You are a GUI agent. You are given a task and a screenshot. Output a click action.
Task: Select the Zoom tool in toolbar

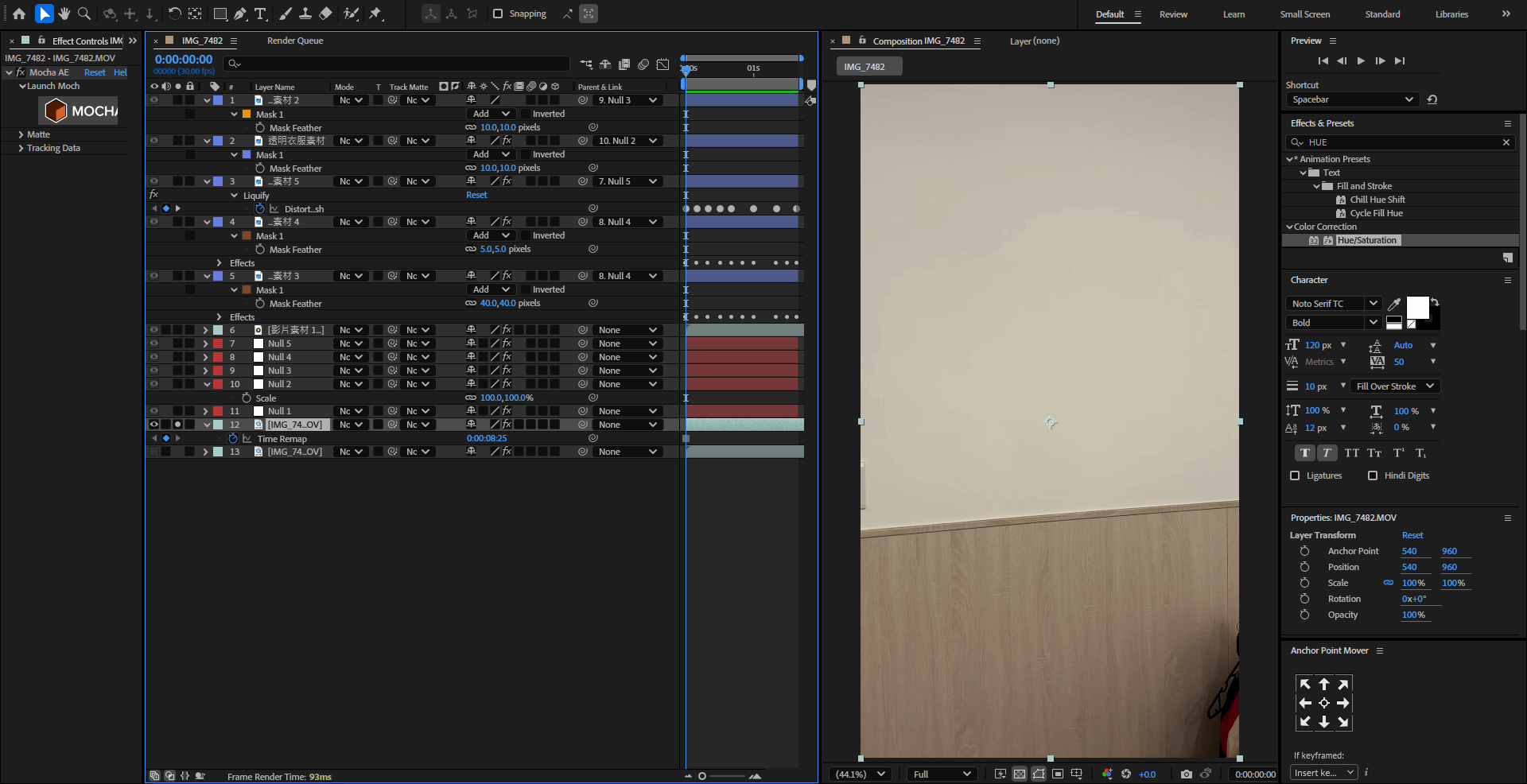pyautogui.click(x=84, y=14)
